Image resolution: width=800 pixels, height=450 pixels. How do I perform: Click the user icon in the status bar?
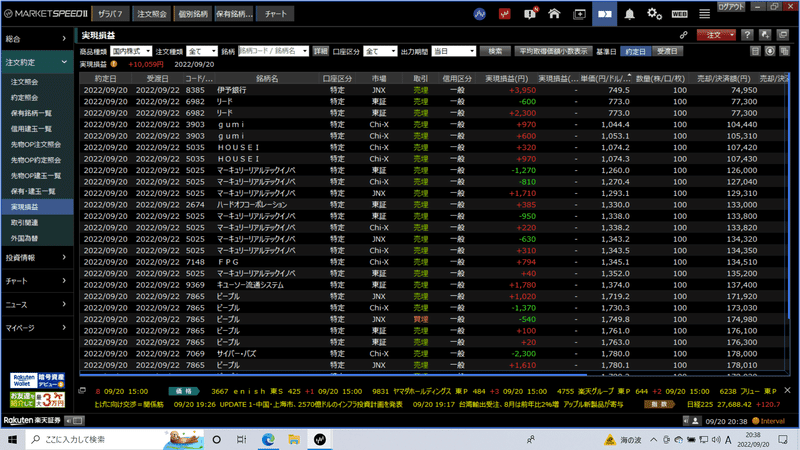click(x=695, y=421)
